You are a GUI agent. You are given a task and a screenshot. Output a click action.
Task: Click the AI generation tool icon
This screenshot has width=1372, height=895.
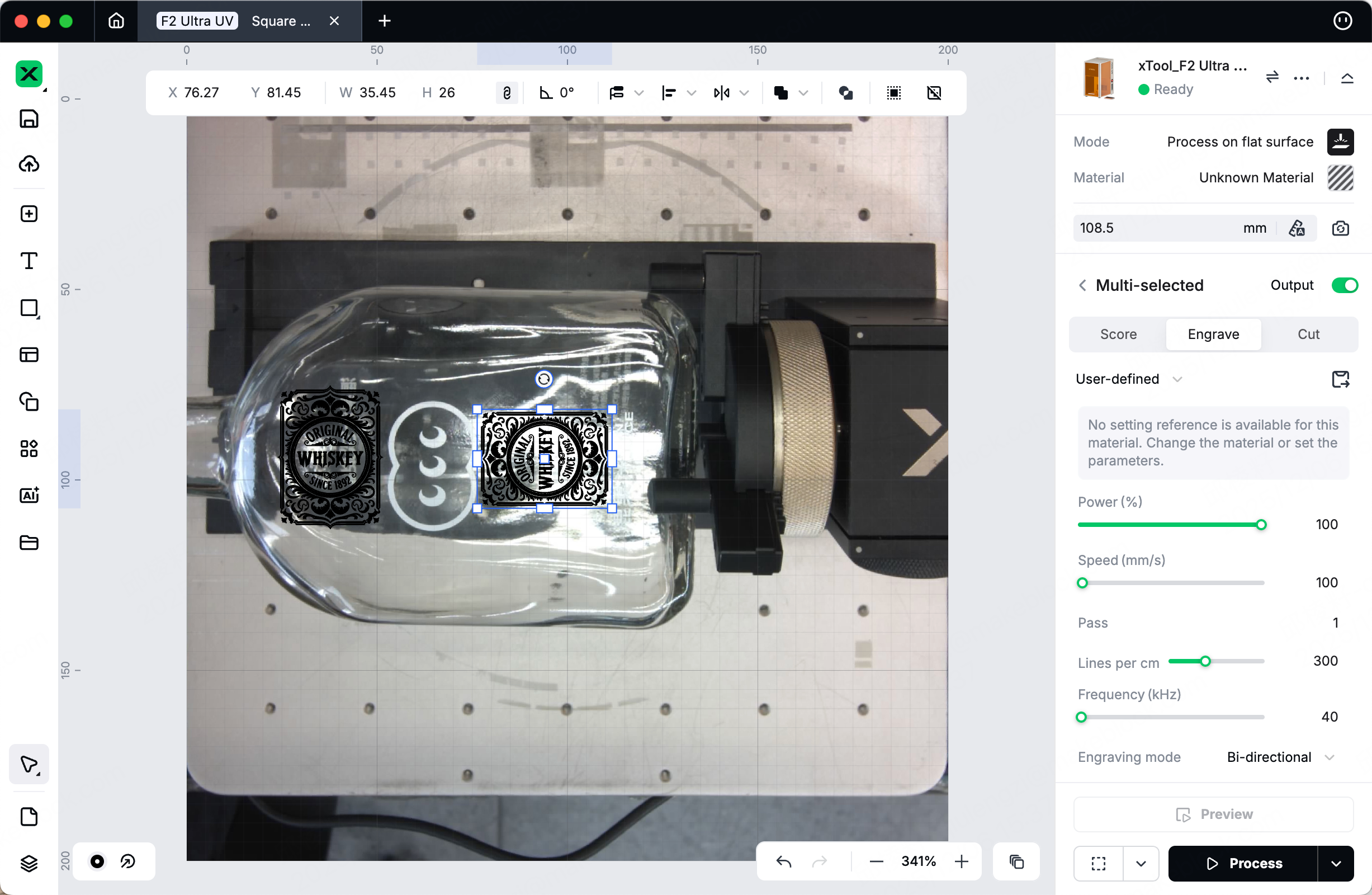pyautogui.click(x=29, y=495)
